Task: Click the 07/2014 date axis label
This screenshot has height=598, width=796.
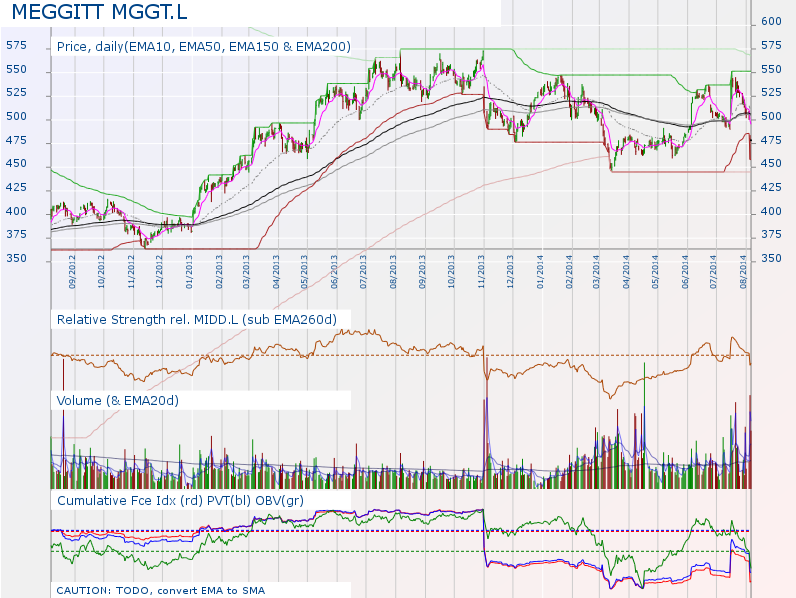Action: coord(714,273)
